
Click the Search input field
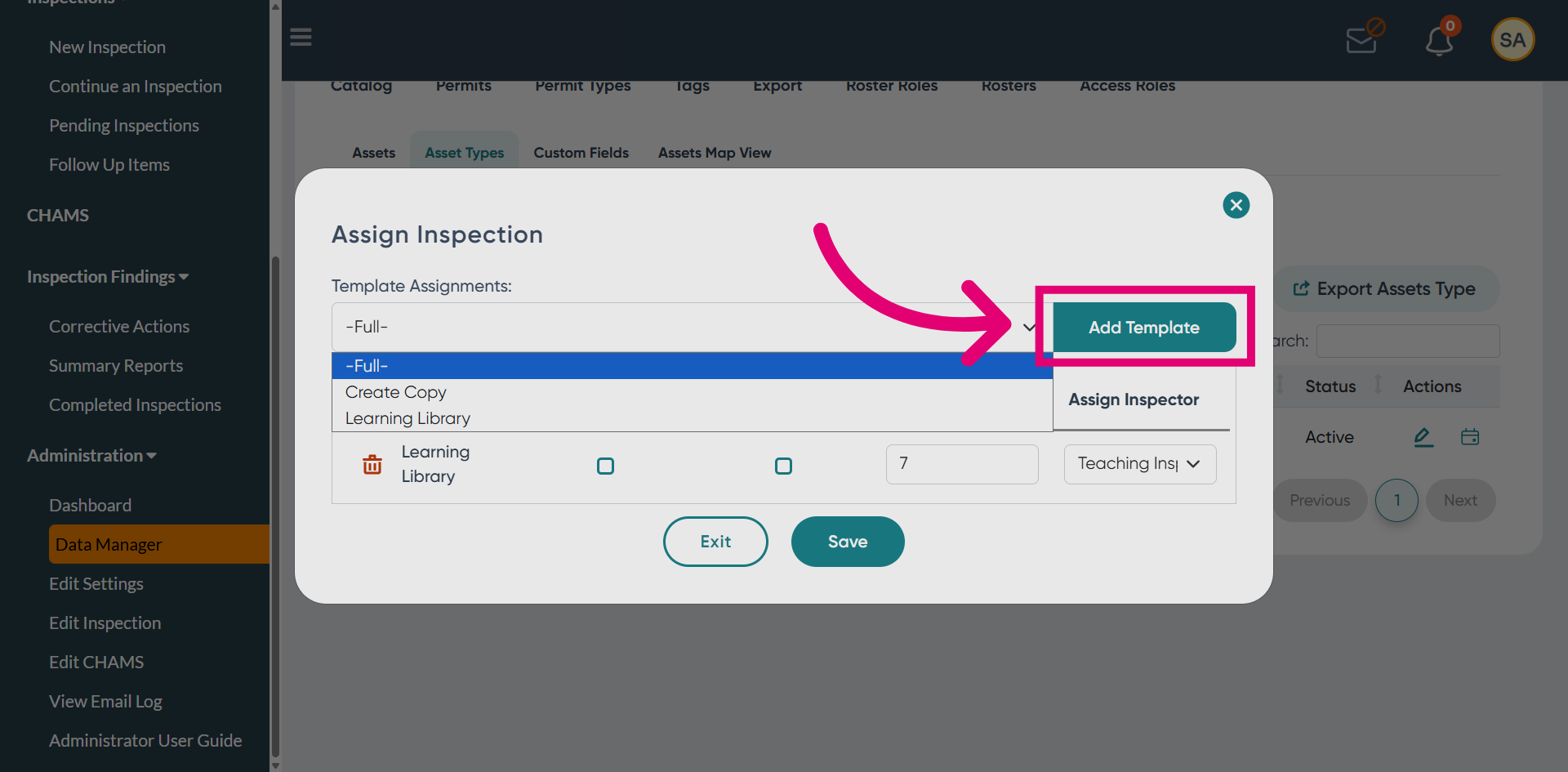coord(1408,341)
